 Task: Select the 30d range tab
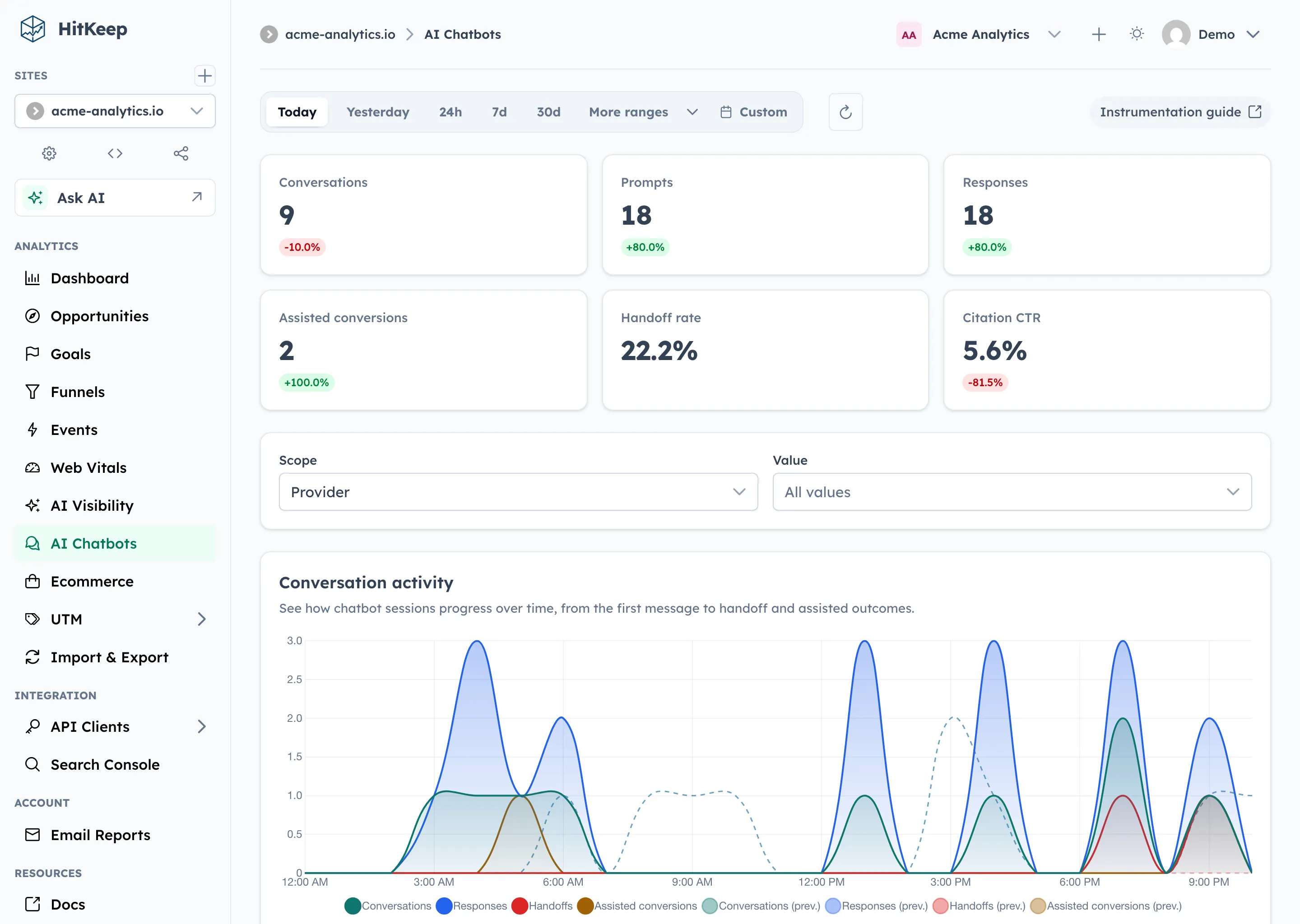[x=549, y=112]
